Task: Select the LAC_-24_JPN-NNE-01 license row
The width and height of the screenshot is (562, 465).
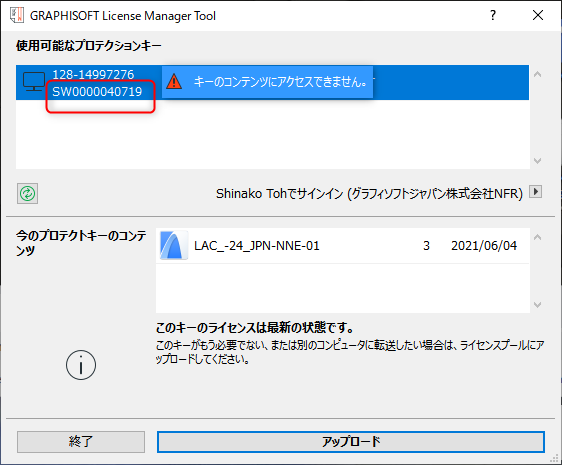Action: tap(343, 246)
